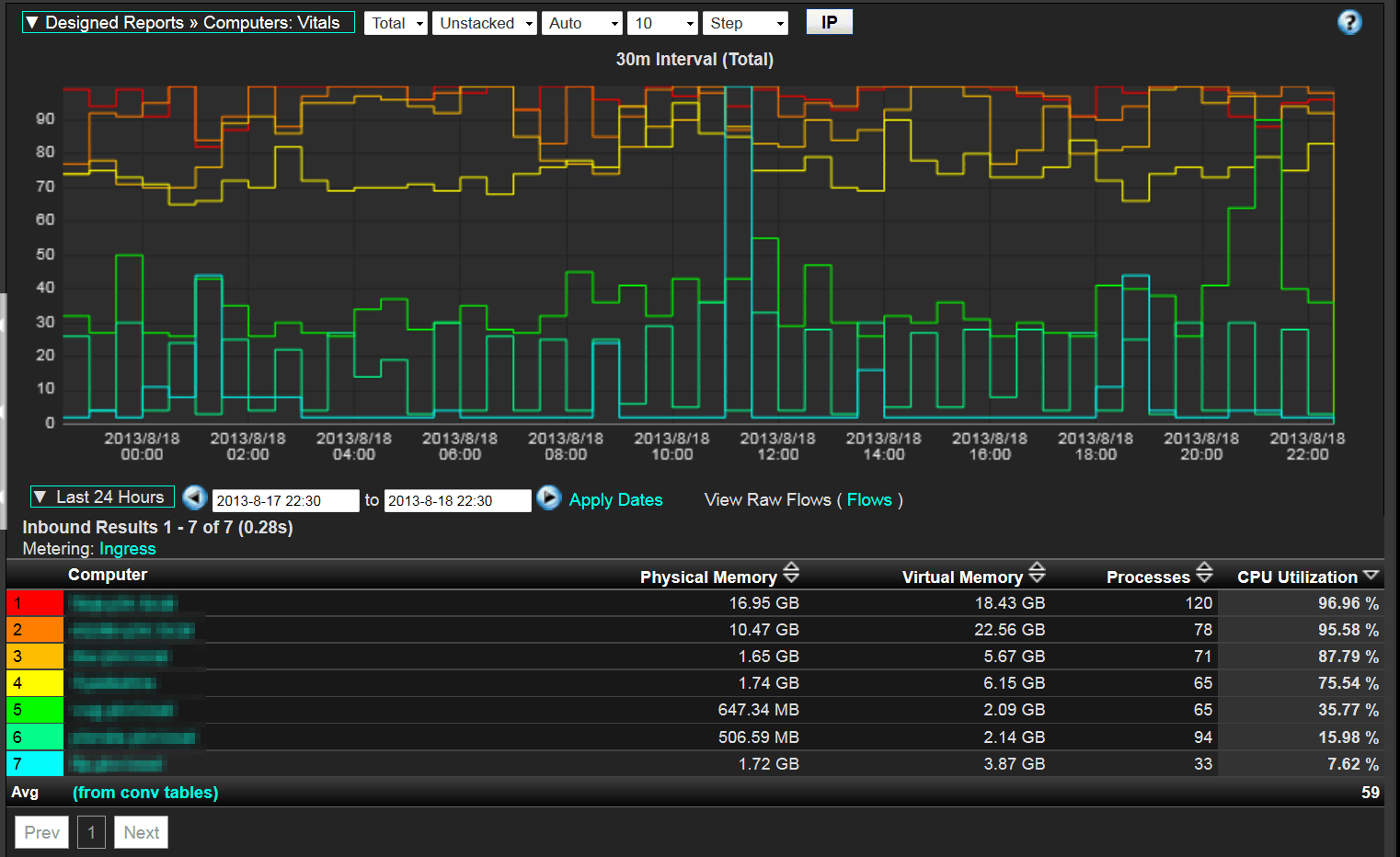Image resolution: width=1400 pixels, height=857 pixels.
Task: Click Apply Dates link
Action: (615, 499)
